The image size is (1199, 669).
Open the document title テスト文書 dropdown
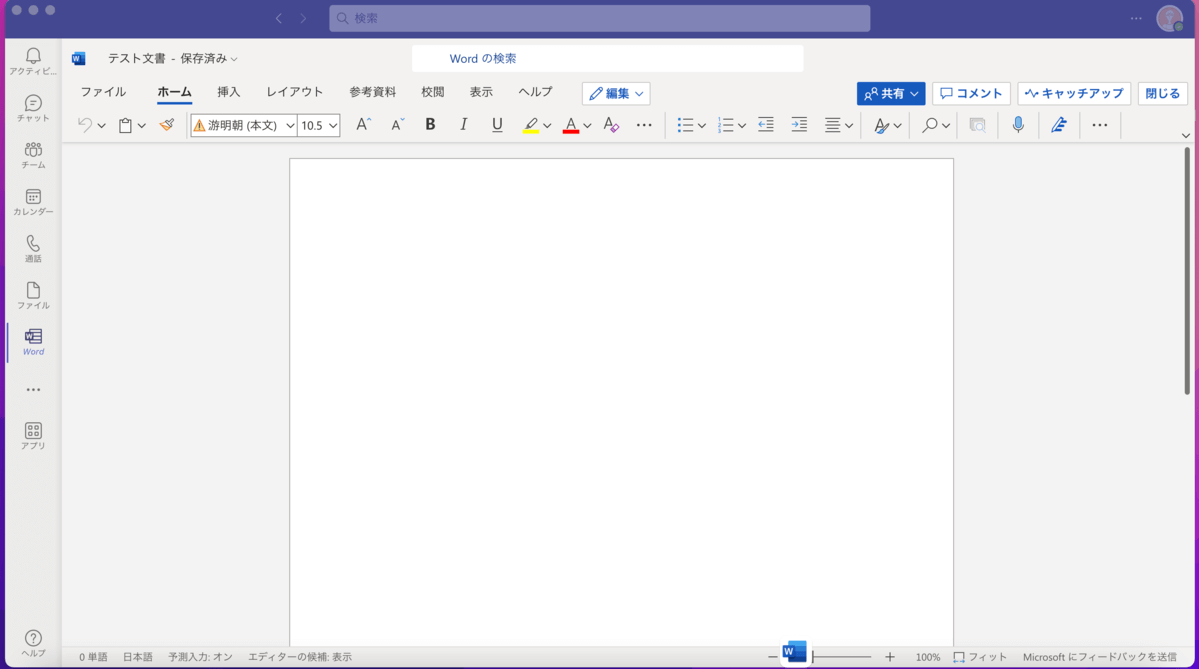coord(173,58)
